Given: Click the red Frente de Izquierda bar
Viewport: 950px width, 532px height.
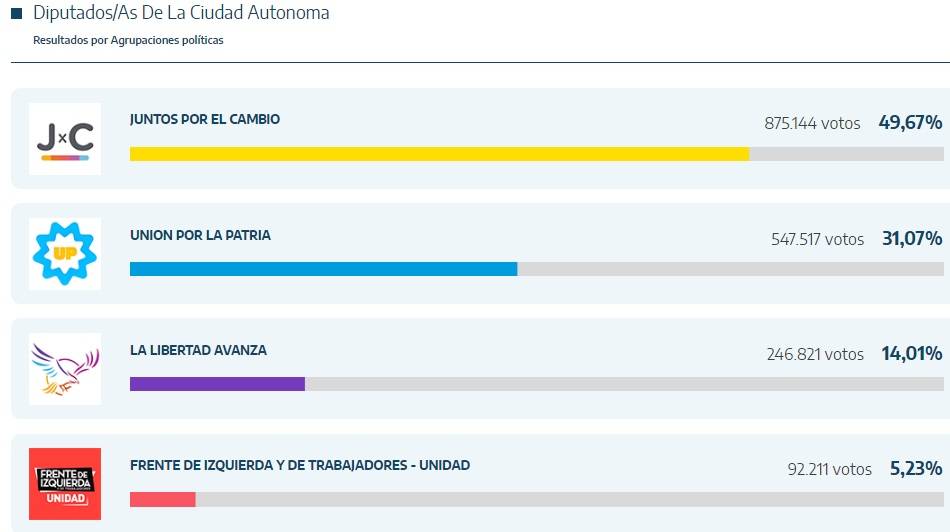Looking at the screenshot, I should pyautogui.click(x=162, y=499).
